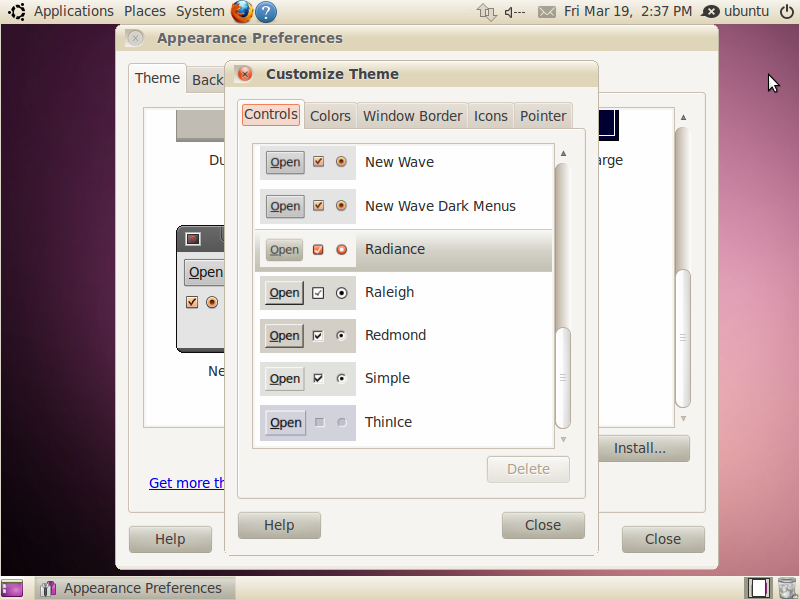Select the Theme tab in Appearance Preferences
800x600 pixels.
point(157,79)
